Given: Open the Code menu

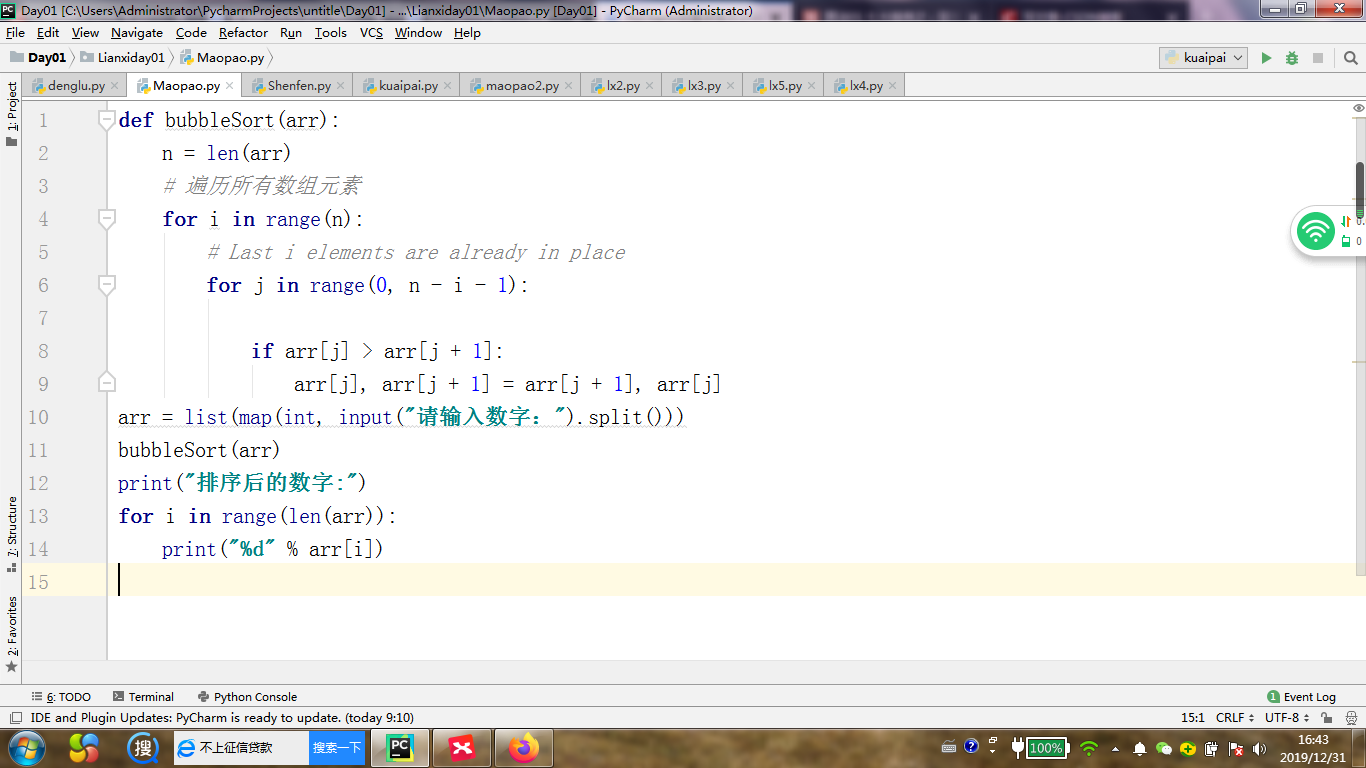Looking at the screenshot, I should tap(191, 33).
